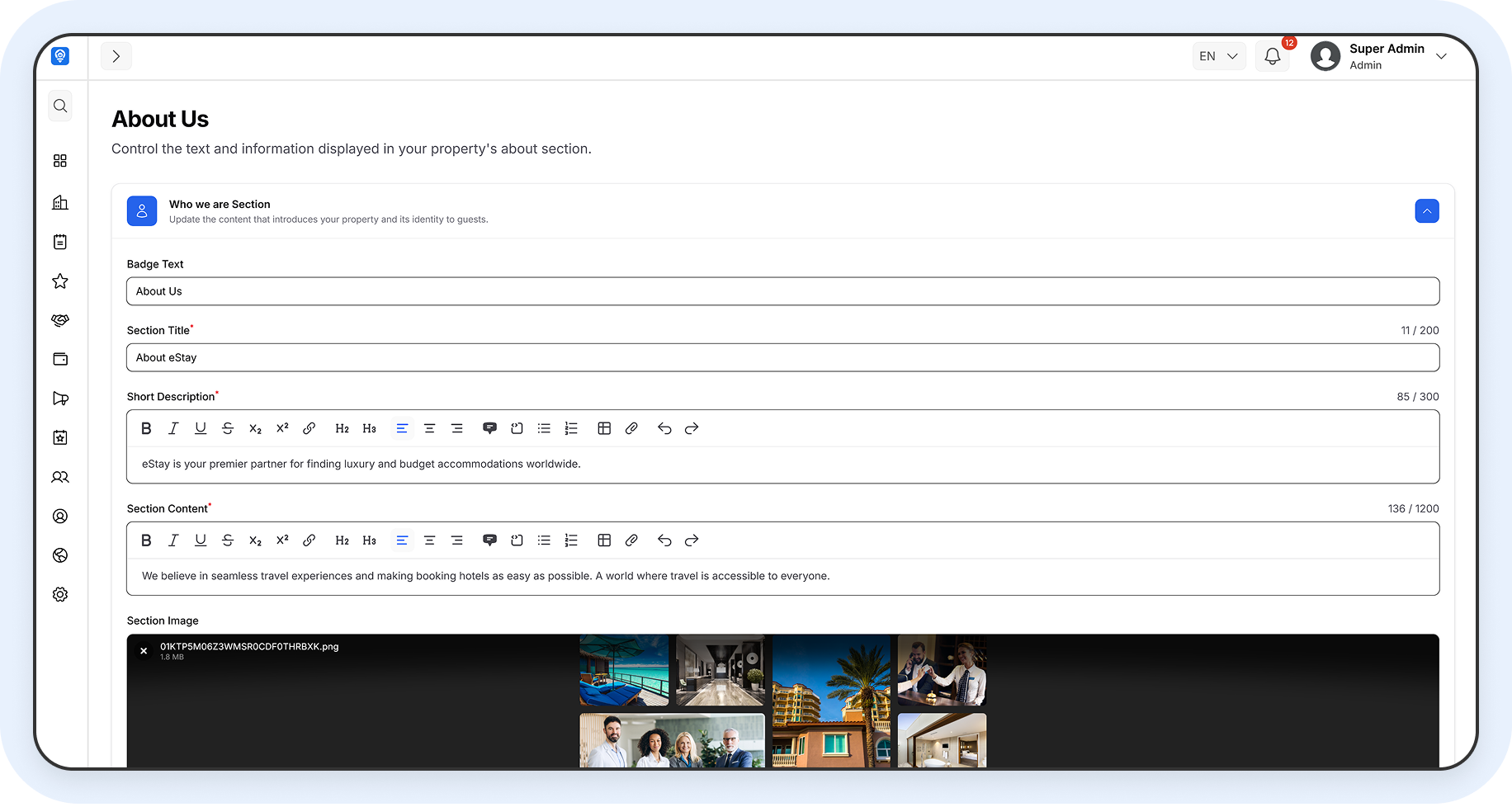Viewport: 1512px width, 807px height.
Task: Undo in Section Content editor
Action: pyautogui.click(x=664, y=540)
